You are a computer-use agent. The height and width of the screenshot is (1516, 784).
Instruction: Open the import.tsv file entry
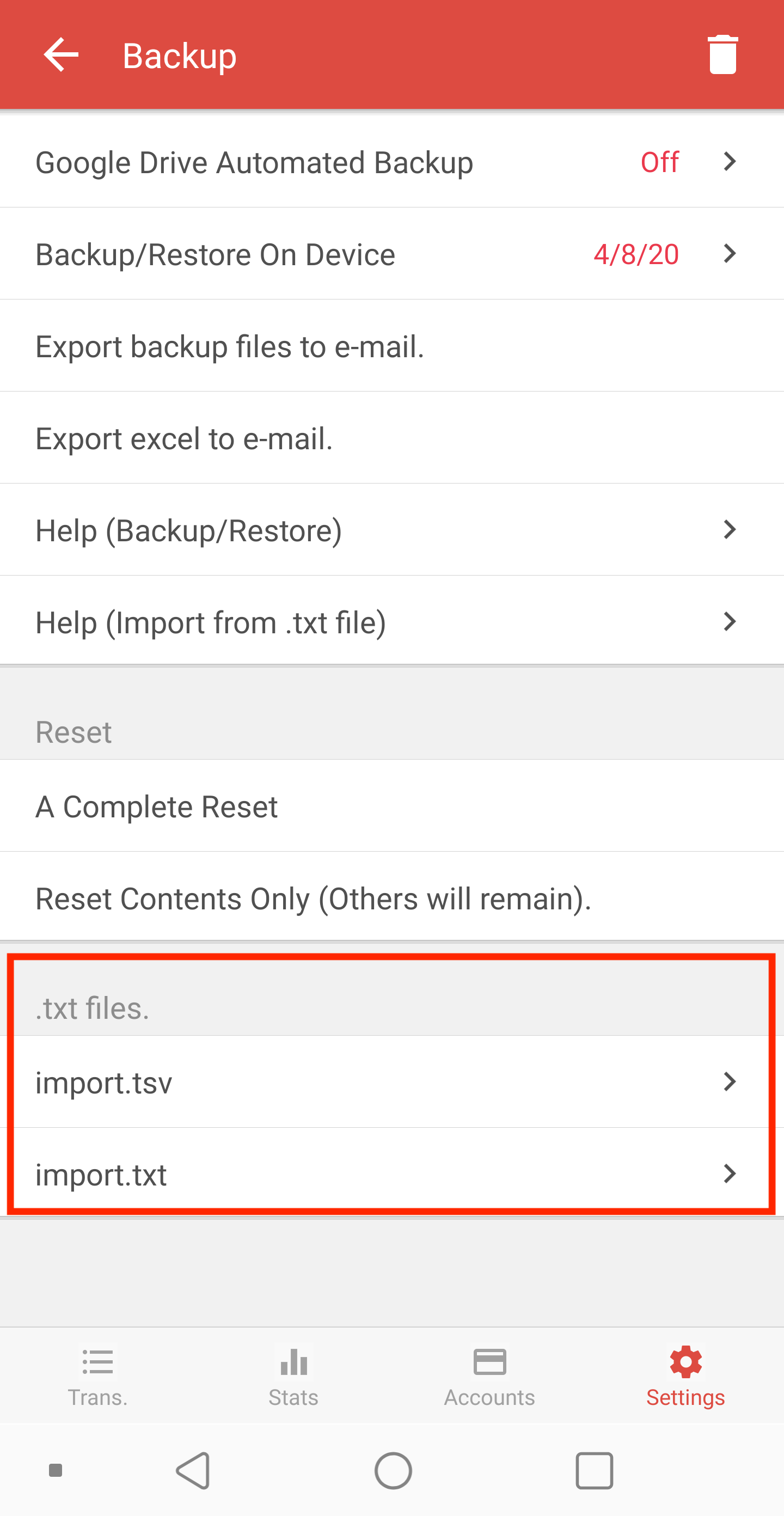pos(392,1081)
